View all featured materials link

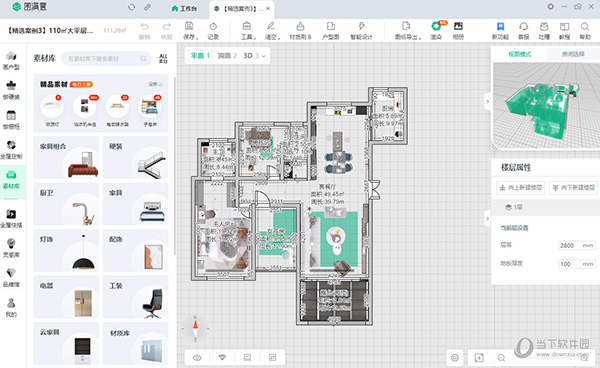155,84
